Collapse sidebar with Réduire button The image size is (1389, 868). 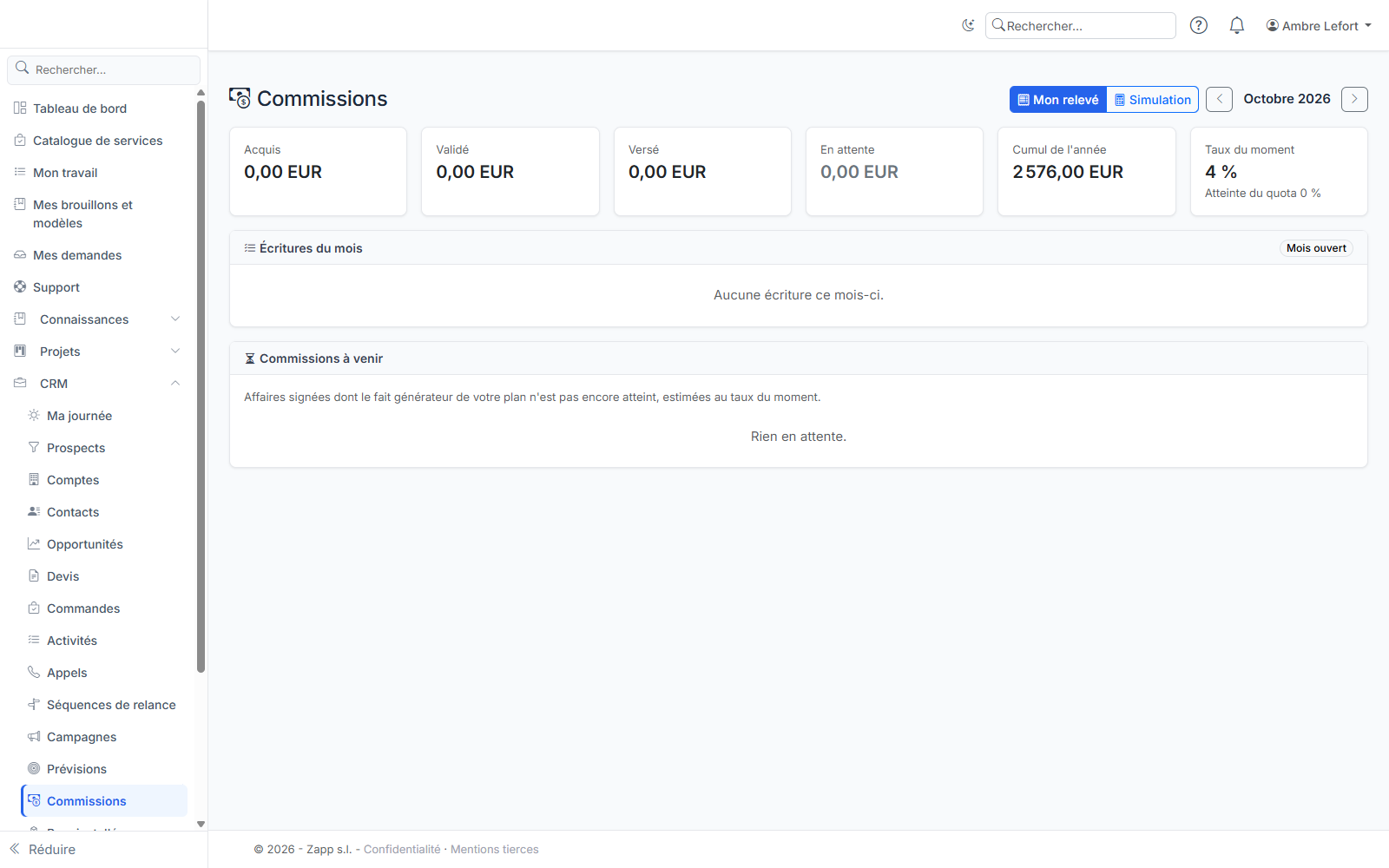pos(43,849)
